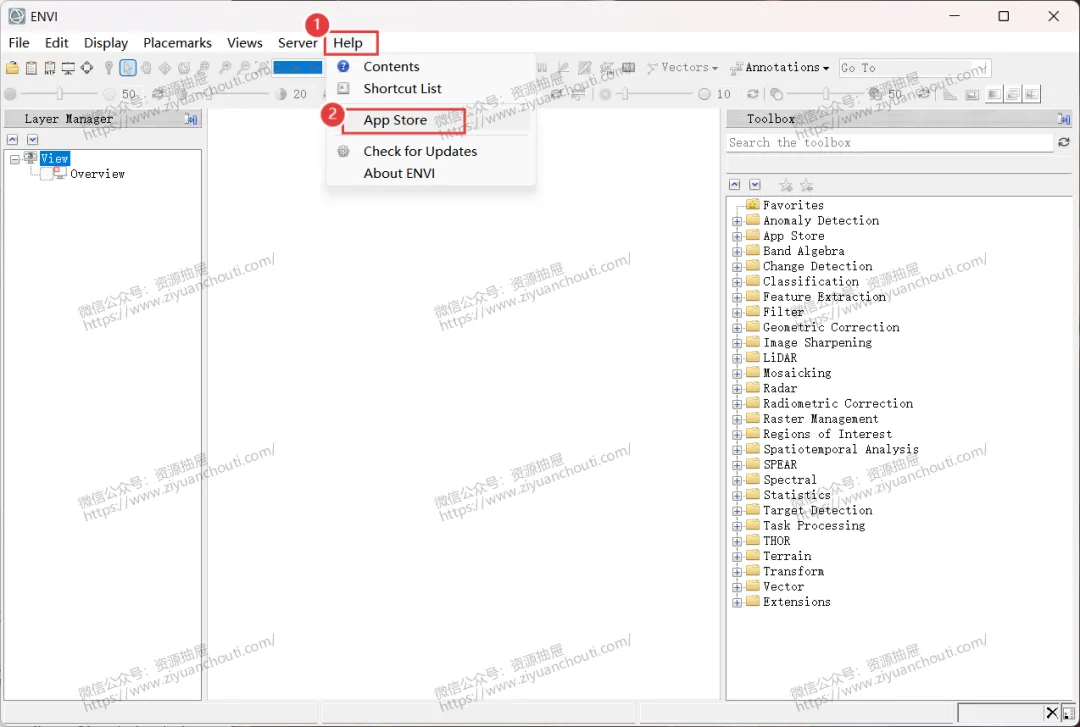
Task: Select the Fly four-arrow tool
Action: click(x=165, y=68)
